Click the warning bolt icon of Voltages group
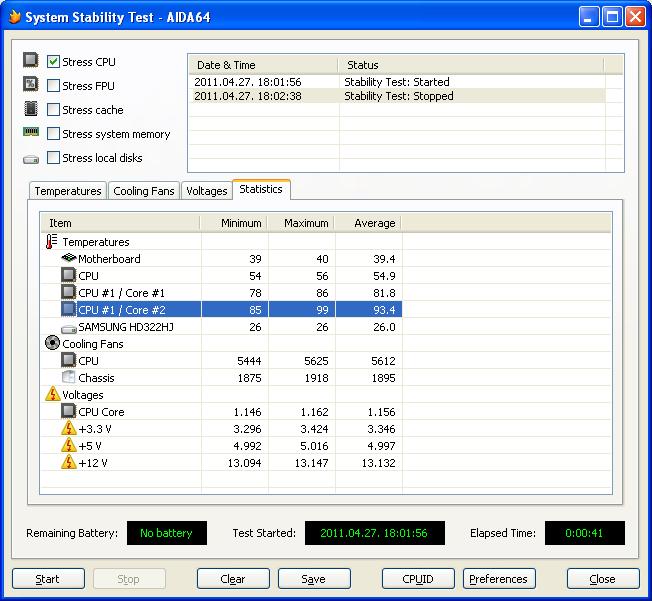652x601 pixels. click(x=52, y=394)
